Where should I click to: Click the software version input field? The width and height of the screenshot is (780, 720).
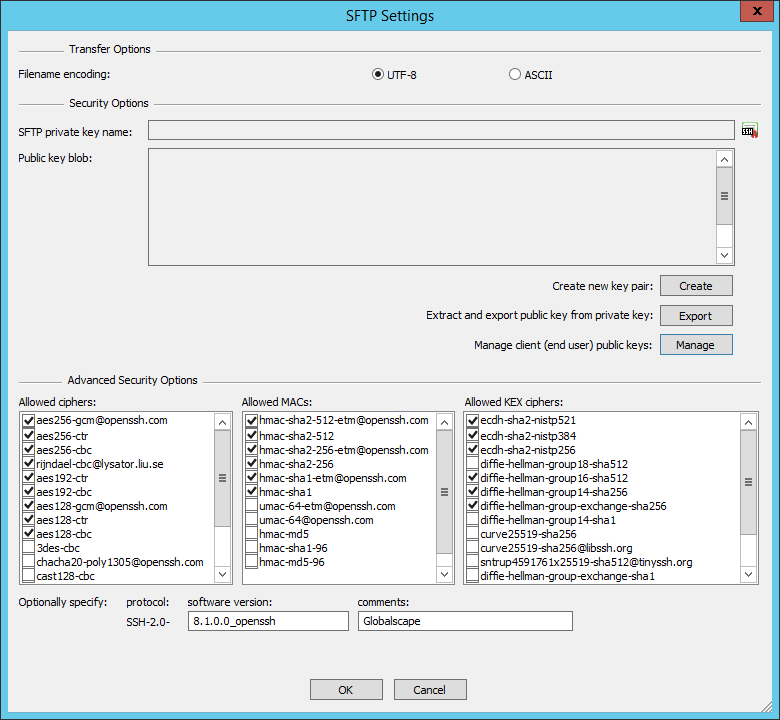pyautogui.click(x=267, y=621)
